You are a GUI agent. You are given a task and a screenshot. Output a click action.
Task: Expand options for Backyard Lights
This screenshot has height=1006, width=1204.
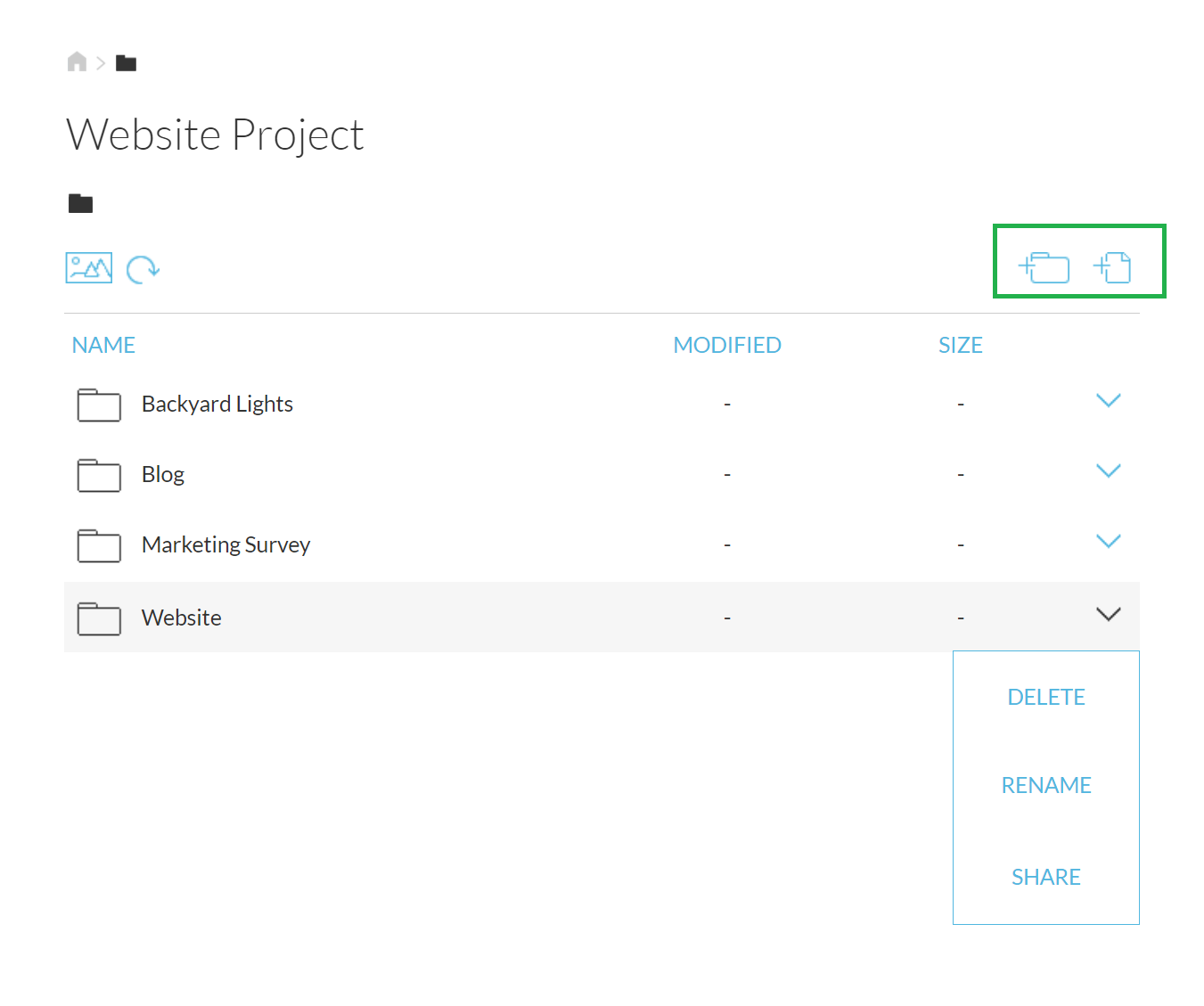coord(1108,401)
